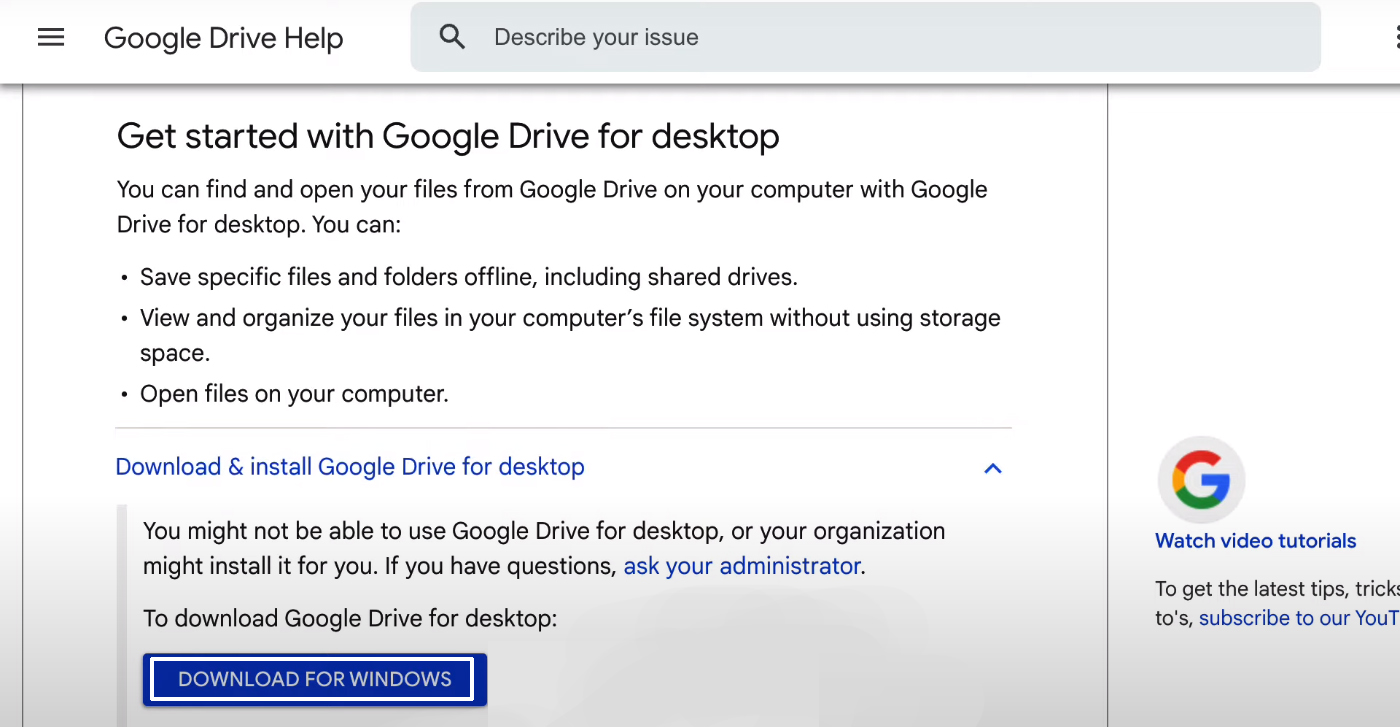Open the ask your administrator link
Viewport: 1400px width, 727px height.
pos(742,567)
